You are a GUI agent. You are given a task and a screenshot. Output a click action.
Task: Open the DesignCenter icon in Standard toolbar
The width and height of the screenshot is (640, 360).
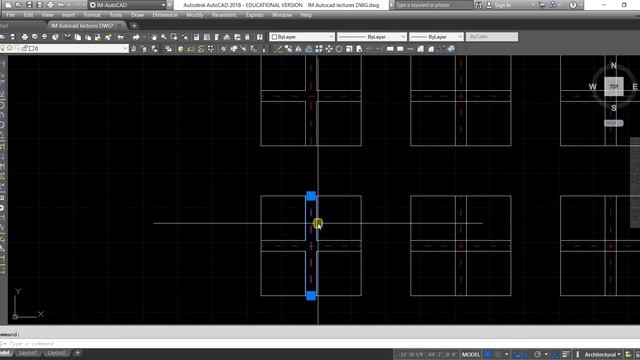[x=207, y=37]
